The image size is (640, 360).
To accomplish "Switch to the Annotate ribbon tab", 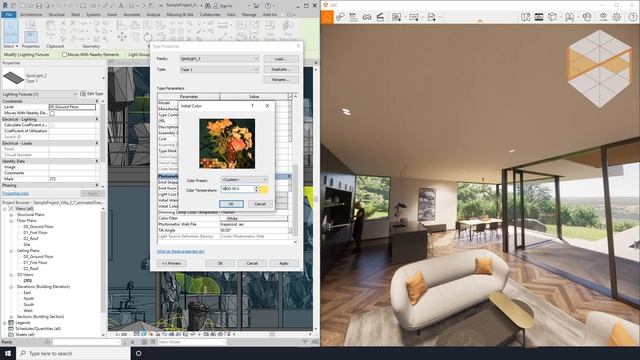I will pos(131,14).
